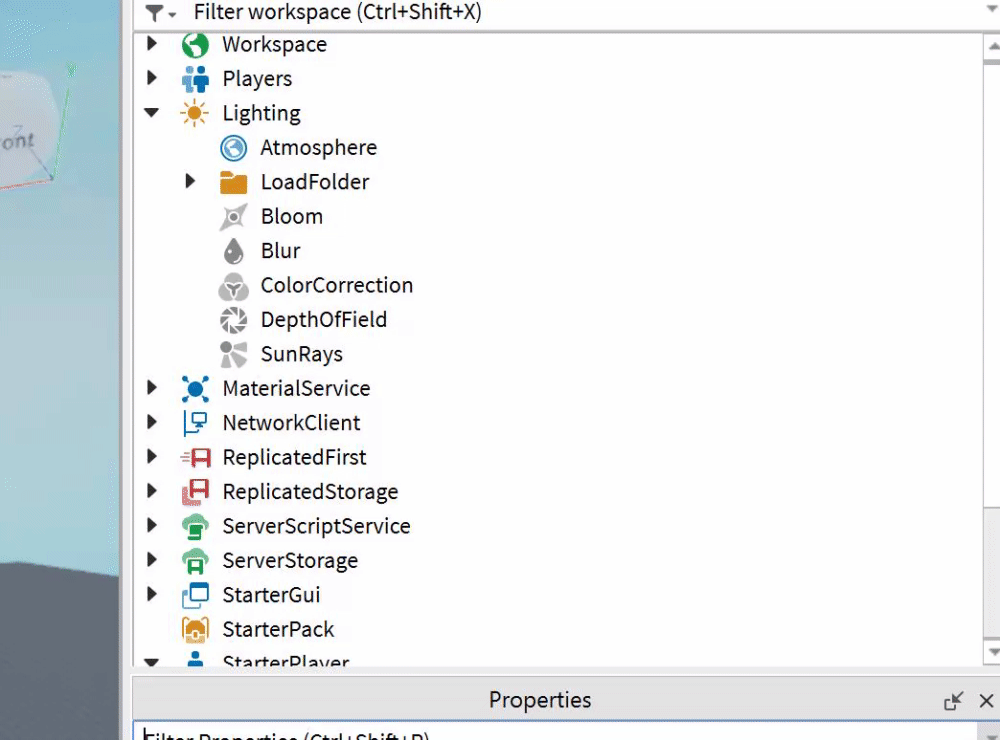Screen dimensions: 1000x740
Task: Click the LoadFolder folder icon
Action: pos(233,182)
